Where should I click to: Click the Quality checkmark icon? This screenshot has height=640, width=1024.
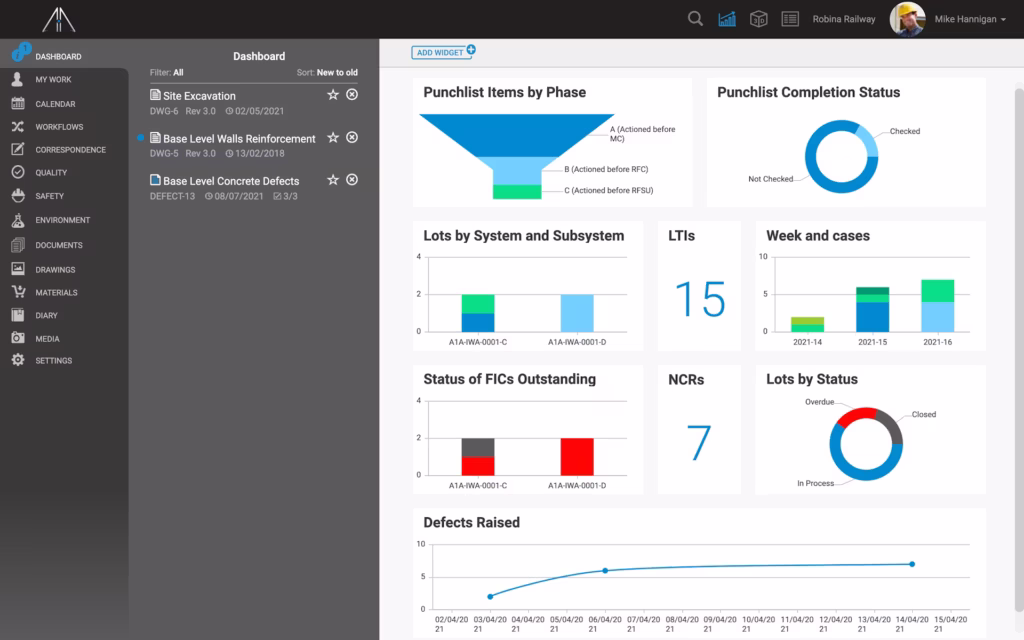[x=18, y=172]
